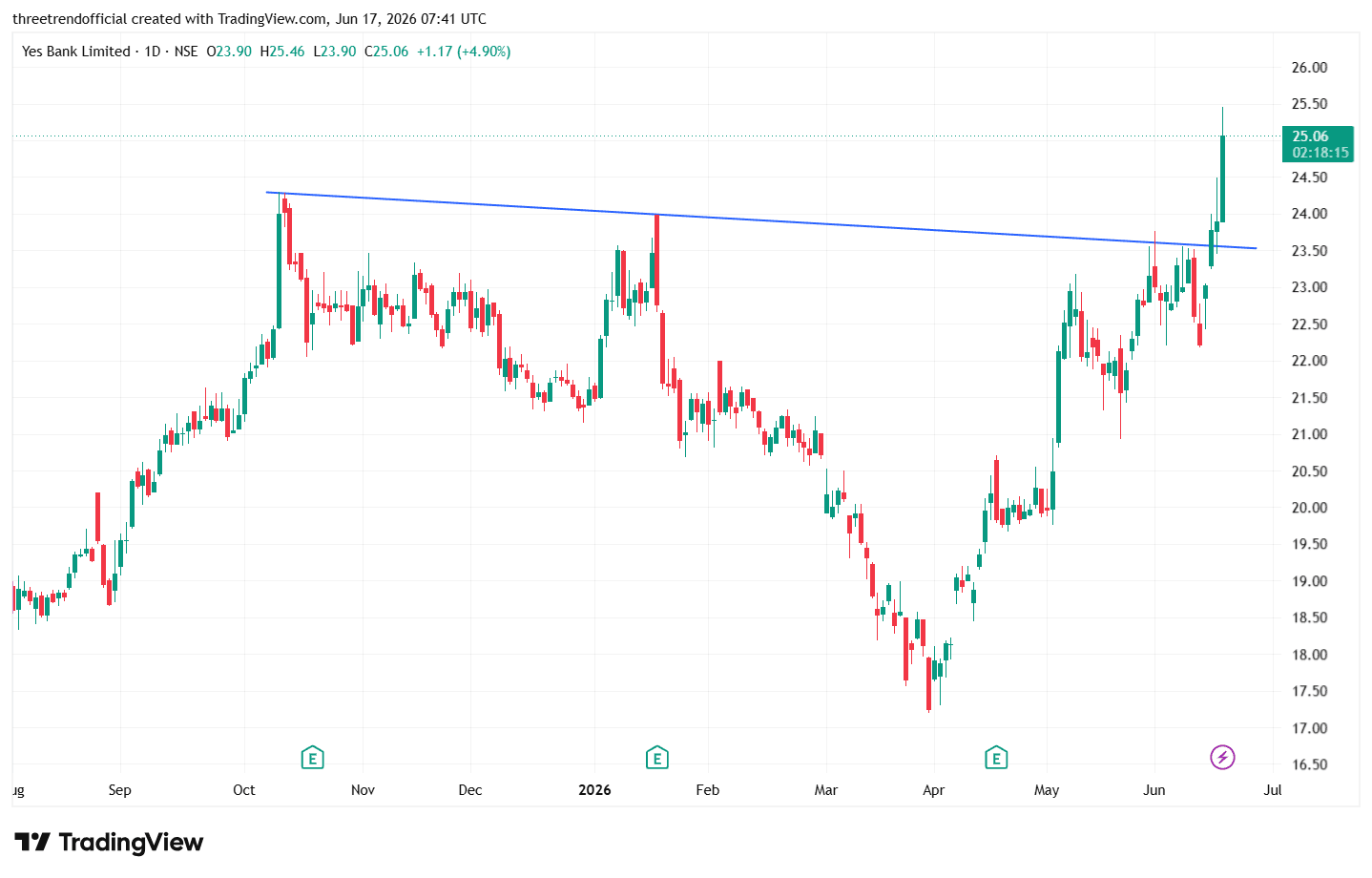Click the earnings E icon near January 2026
This screenshot has height=878, width=1372.
pos(656,759)
